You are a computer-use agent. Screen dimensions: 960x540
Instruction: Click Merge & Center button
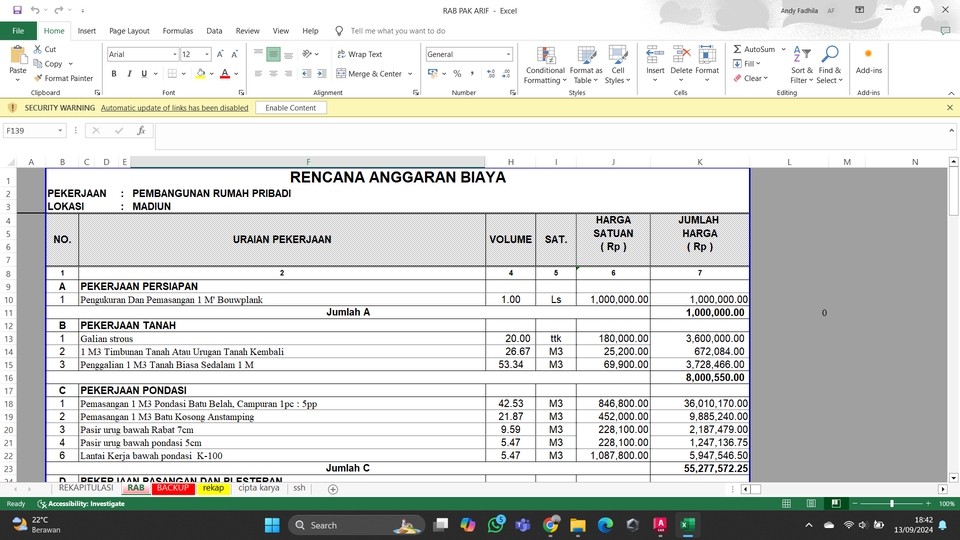[369, 73]
